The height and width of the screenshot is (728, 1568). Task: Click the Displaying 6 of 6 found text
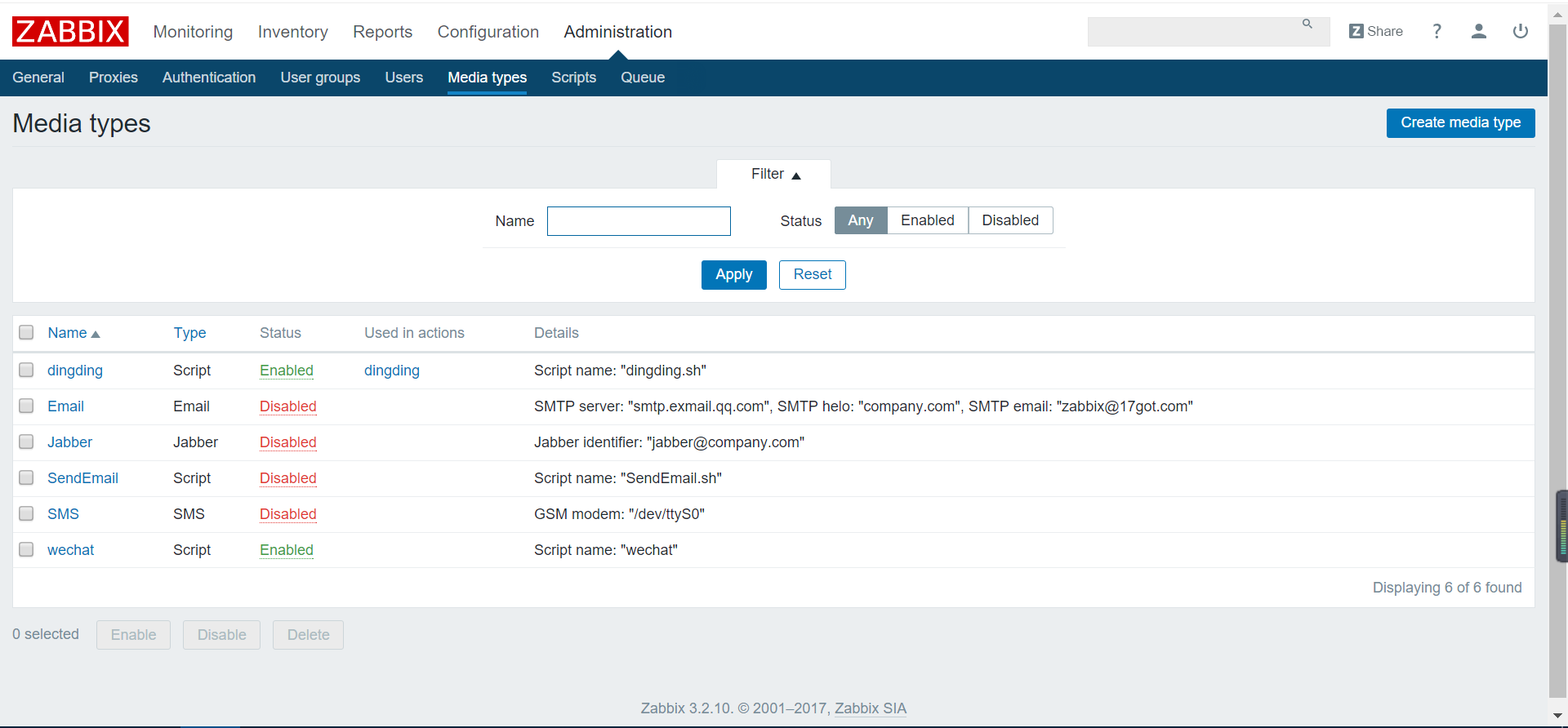point(1447,588)
